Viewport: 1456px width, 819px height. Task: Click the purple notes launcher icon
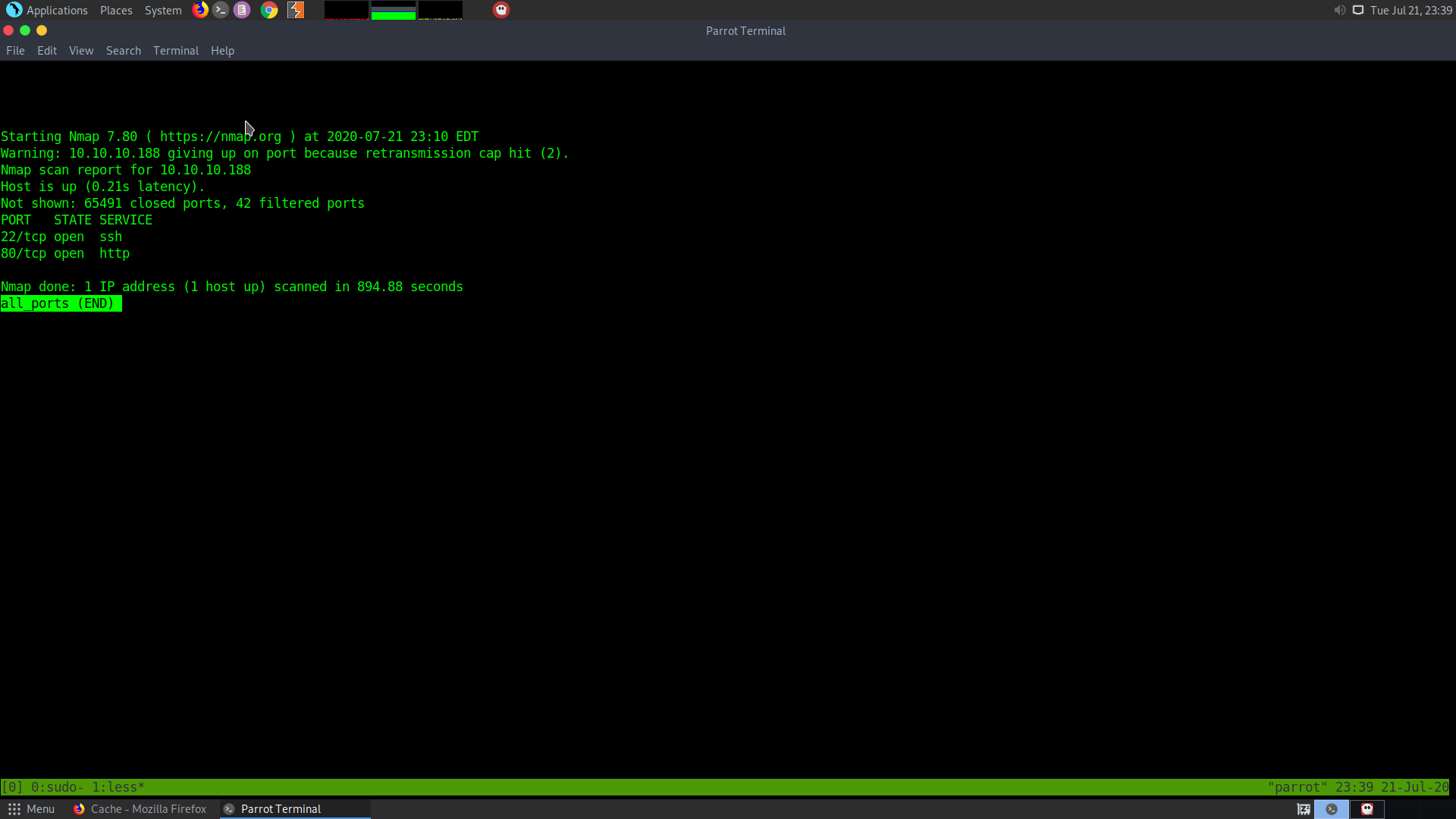click(242, 10)
